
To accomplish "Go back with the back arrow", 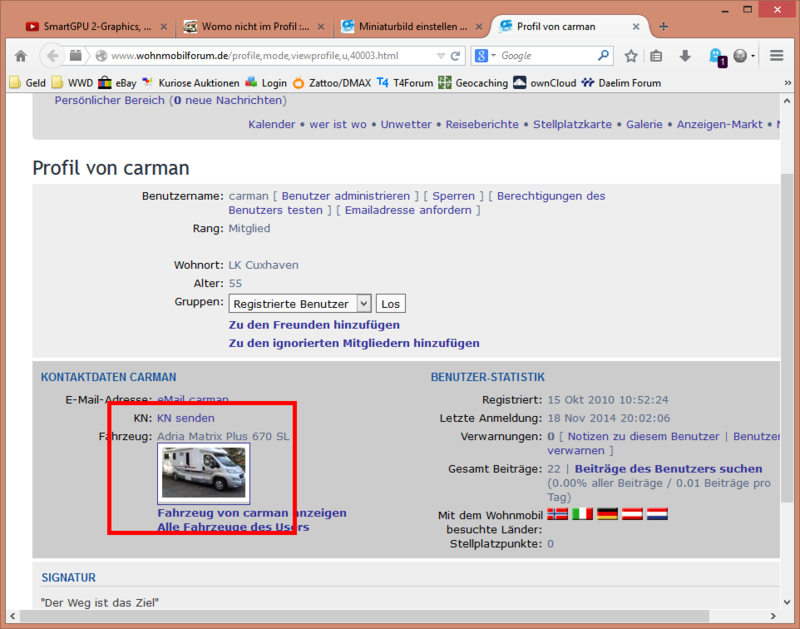I will pyautogui.click(x=52, y=56).
